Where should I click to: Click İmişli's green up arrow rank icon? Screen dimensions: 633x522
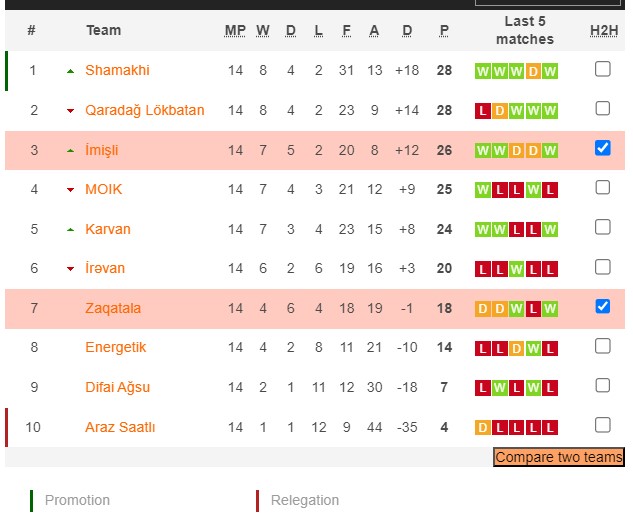(x=70, y=151)
